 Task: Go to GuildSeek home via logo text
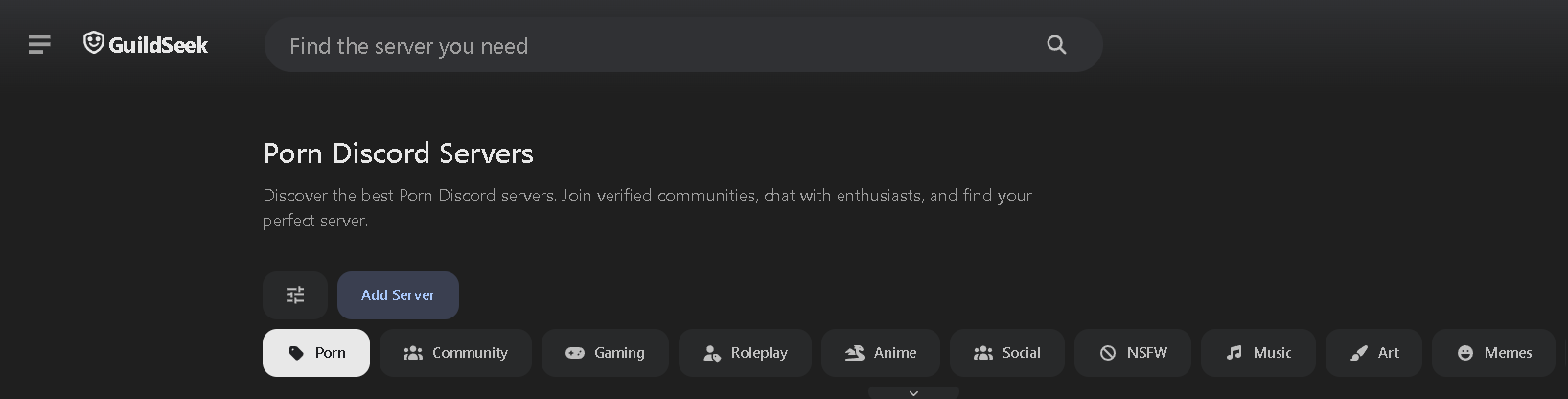[x=158, y=45]
